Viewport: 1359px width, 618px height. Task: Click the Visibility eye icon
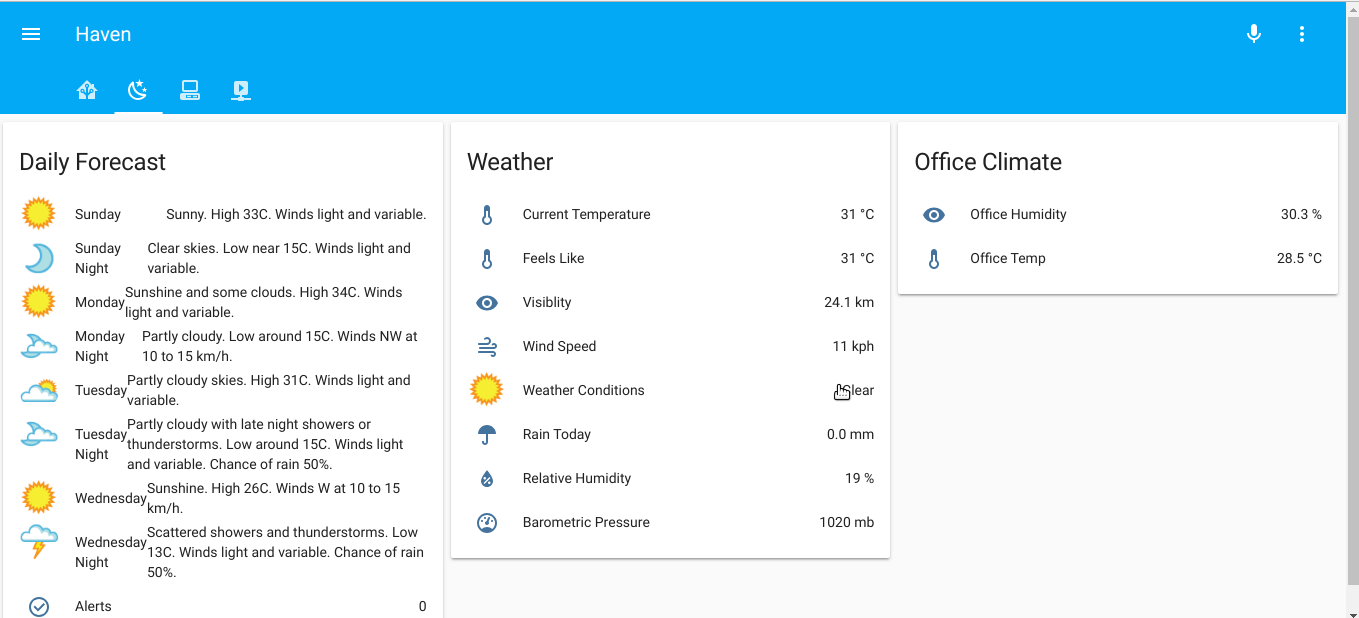(487, 302)
